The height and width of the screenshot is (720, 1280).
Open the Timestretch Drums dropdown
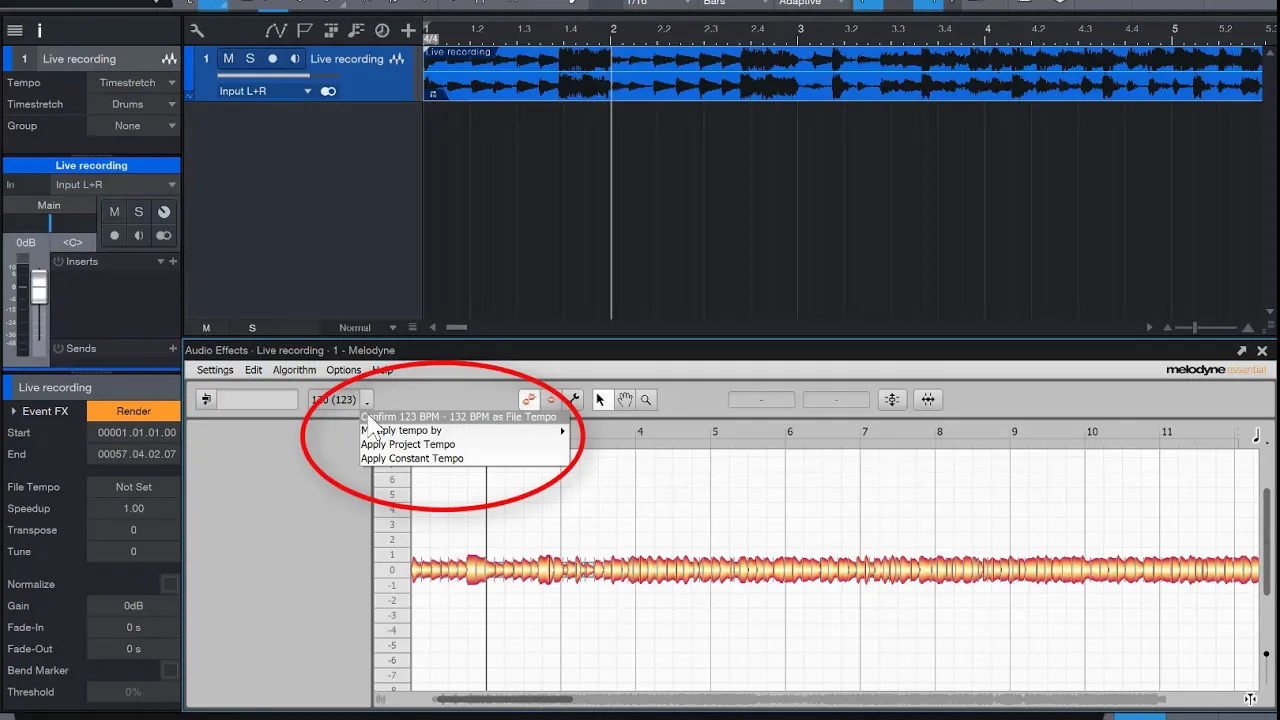pyautogui.click(x=134, y=104)
